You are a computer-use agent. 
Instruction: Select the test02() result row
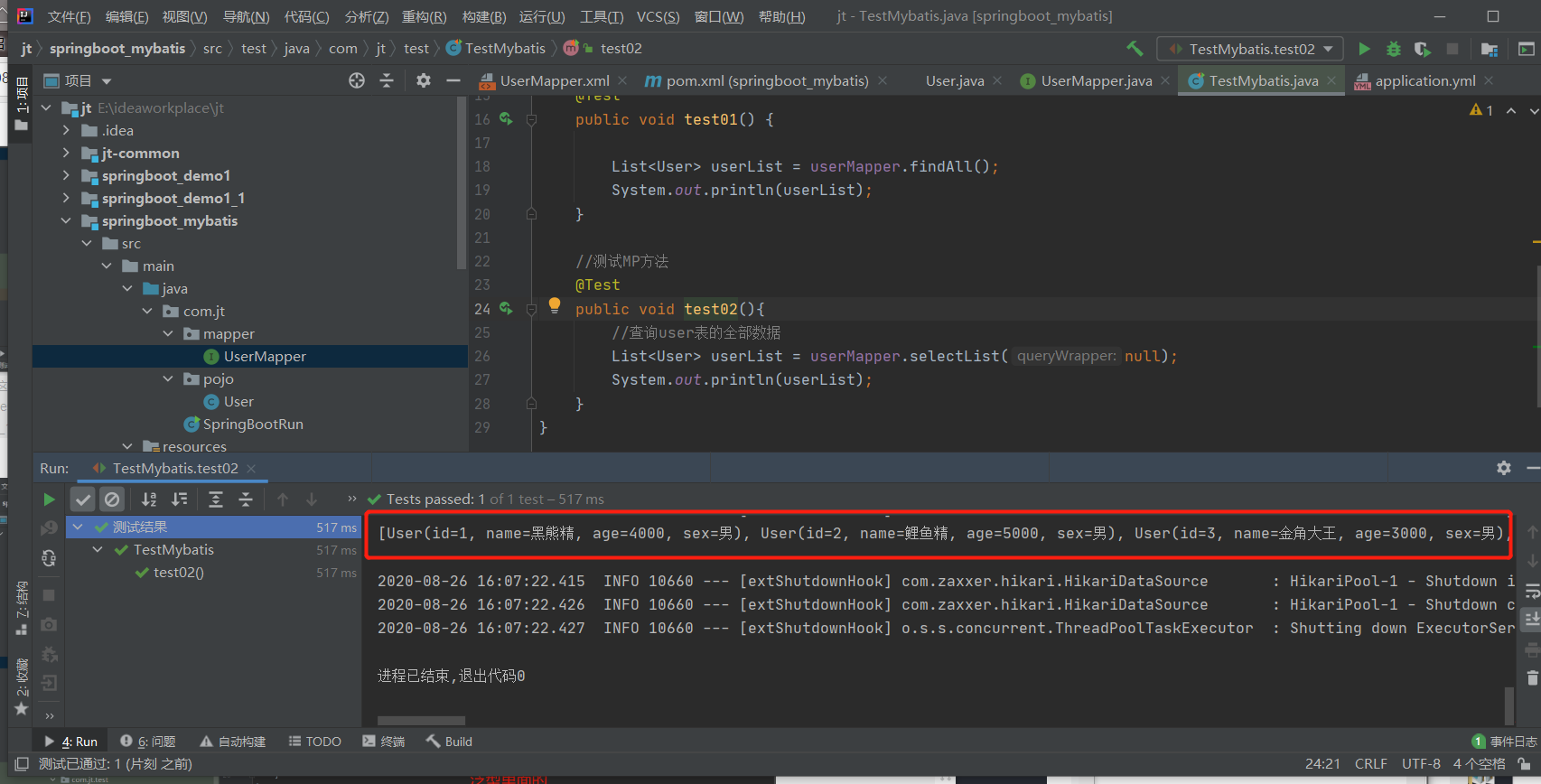[x=214, y=573]
